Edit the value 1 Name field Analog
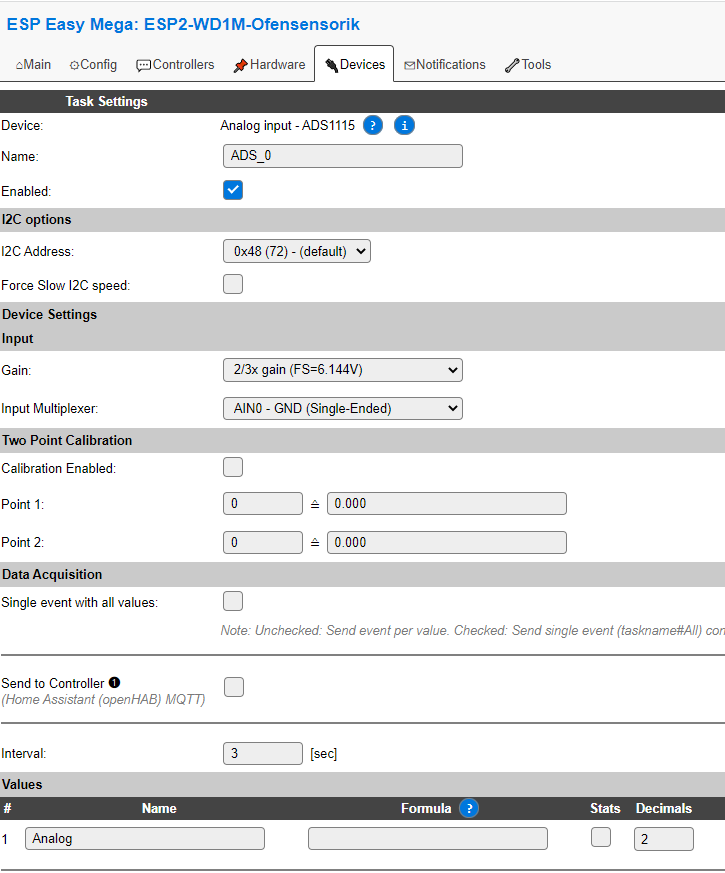 click(145, 838)
